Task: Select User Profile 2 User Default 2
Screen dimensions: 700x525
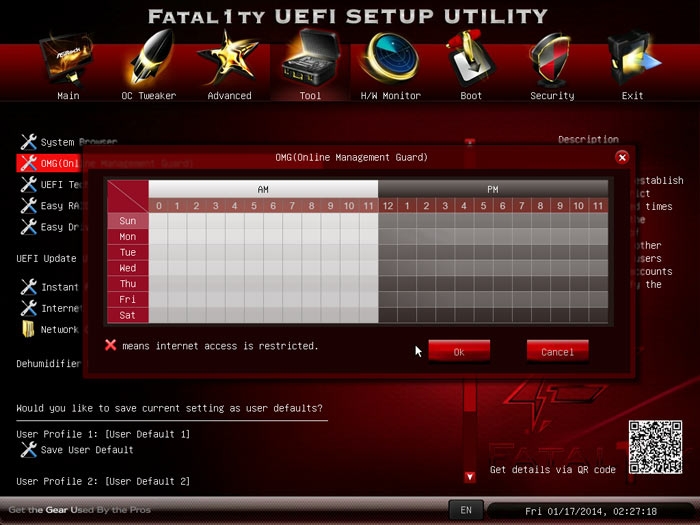Action: (x=103, y=481)
